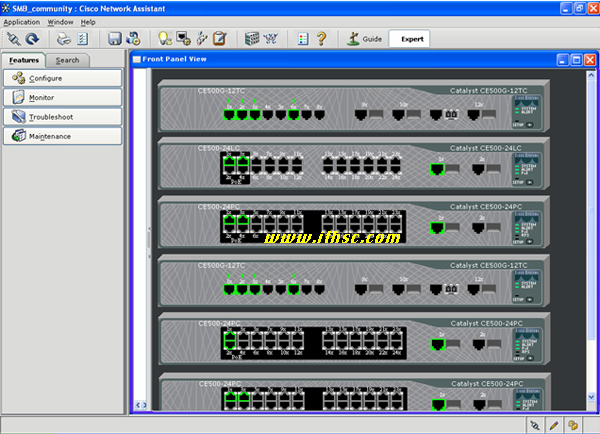This screenshot has width=600, height=434.
Task: Click the Cisco Network Assistant title icon
Action: point(6,8)
